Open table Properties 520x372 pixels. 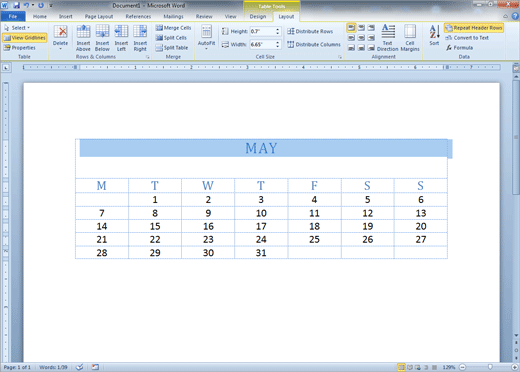click(20, 48)
